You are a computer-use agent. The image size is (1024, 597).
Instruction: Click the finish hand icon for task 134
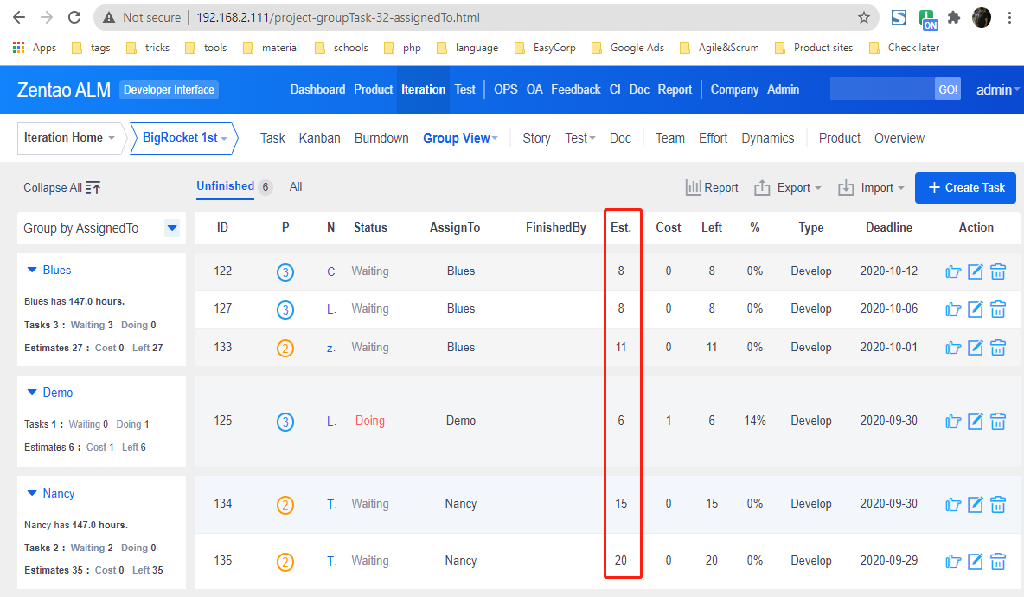tap(953, 504)
